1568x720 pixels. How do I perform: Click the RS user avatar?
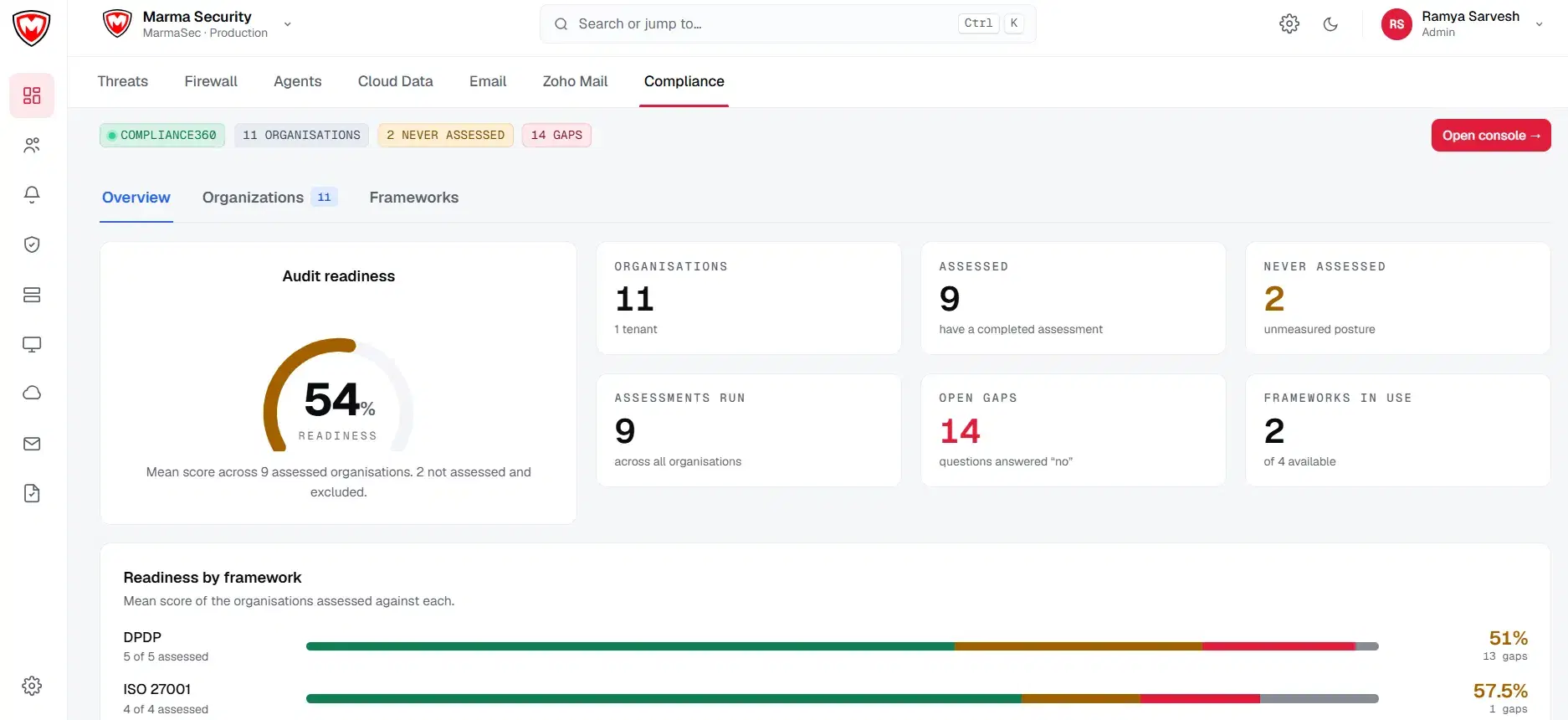(1396, 24)
